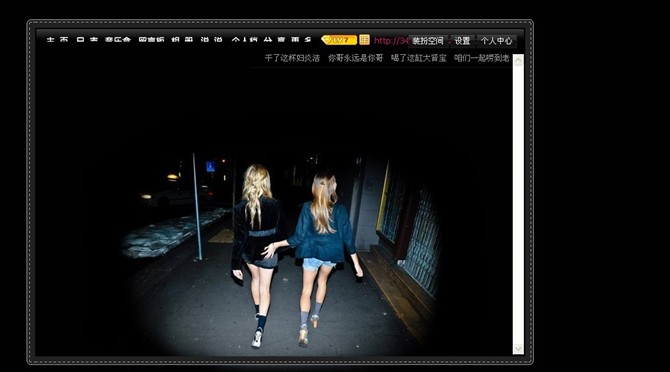Click the 你哥永远是你哥 link
Screen dimensions: 670x372
click(356, 58)
